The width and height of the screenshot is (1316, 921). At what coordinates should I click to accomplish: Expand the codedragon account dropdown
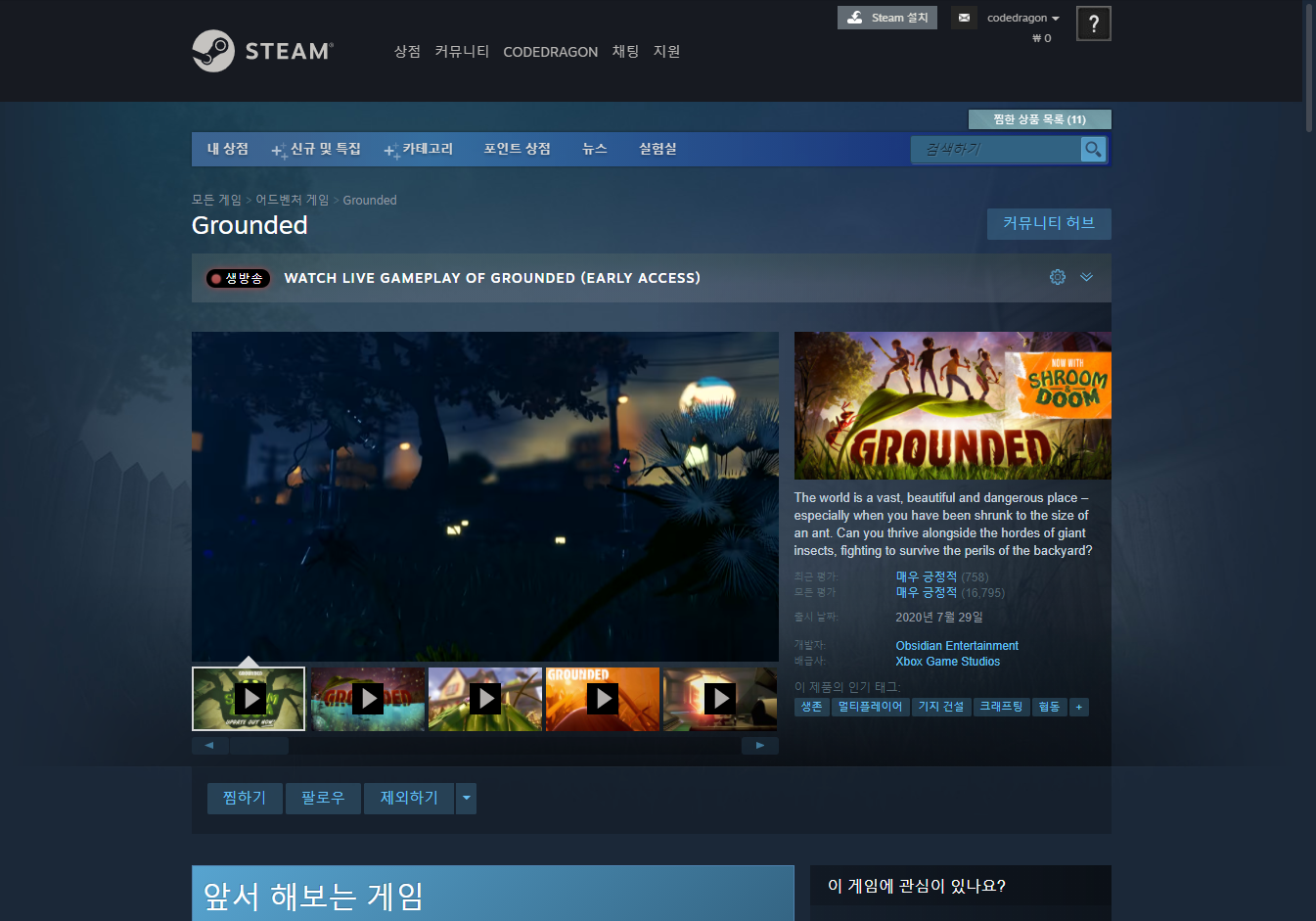[1022, 18]
